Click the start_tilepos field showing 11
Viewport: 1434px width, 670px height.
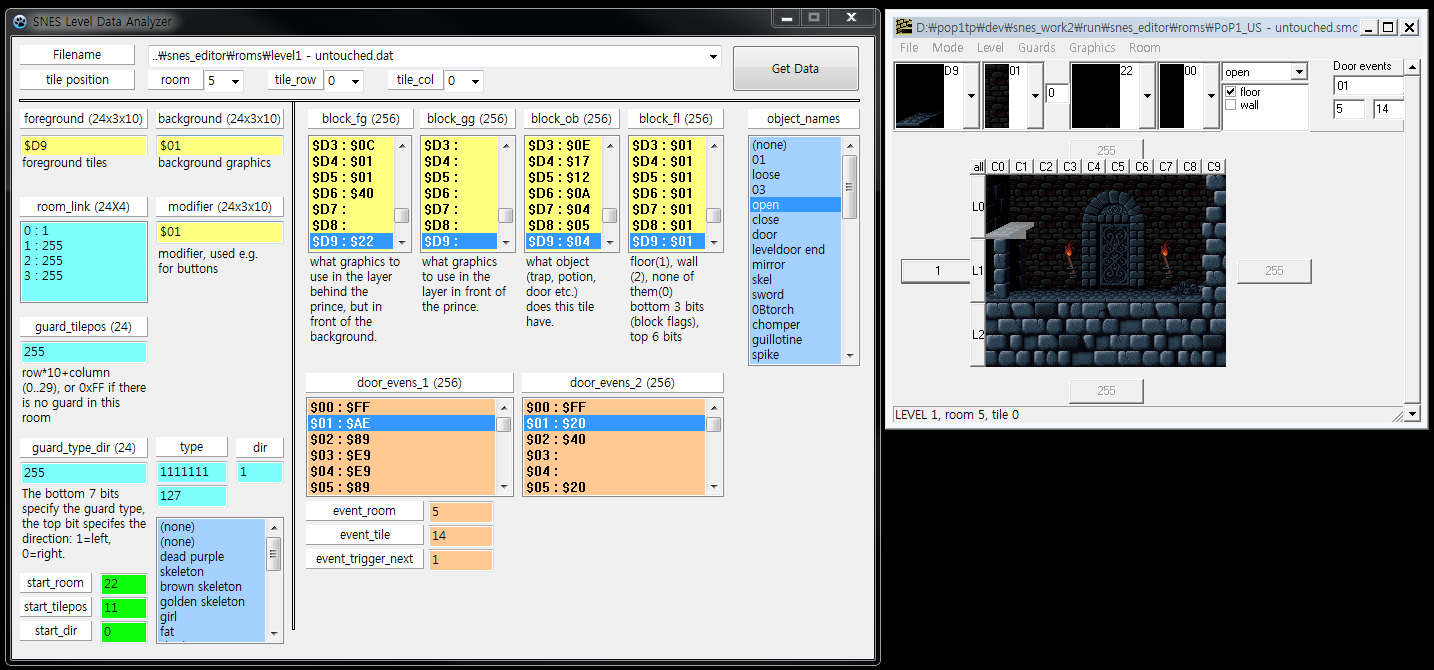[x=123, y=608]
